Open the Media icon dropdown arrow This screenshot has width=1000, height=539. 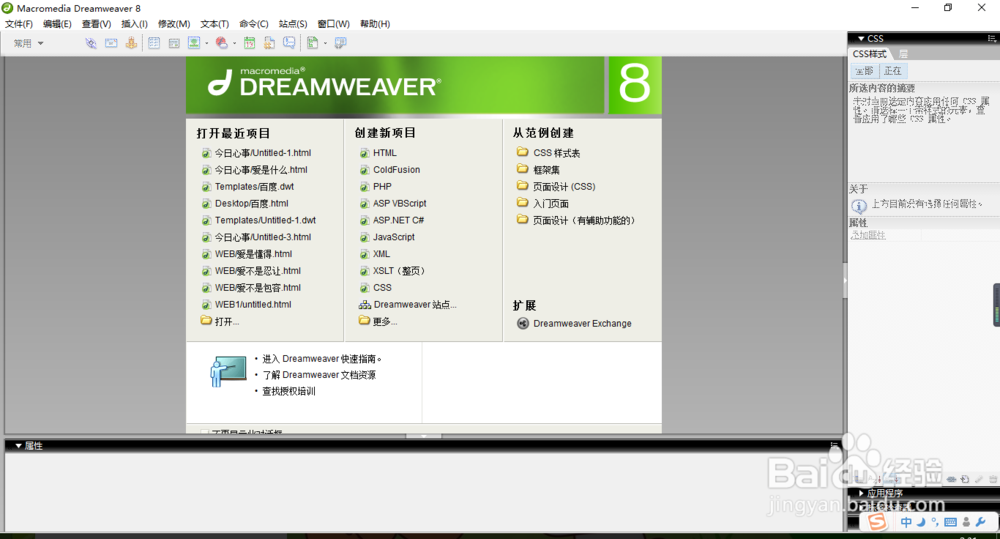pos(234,43)
